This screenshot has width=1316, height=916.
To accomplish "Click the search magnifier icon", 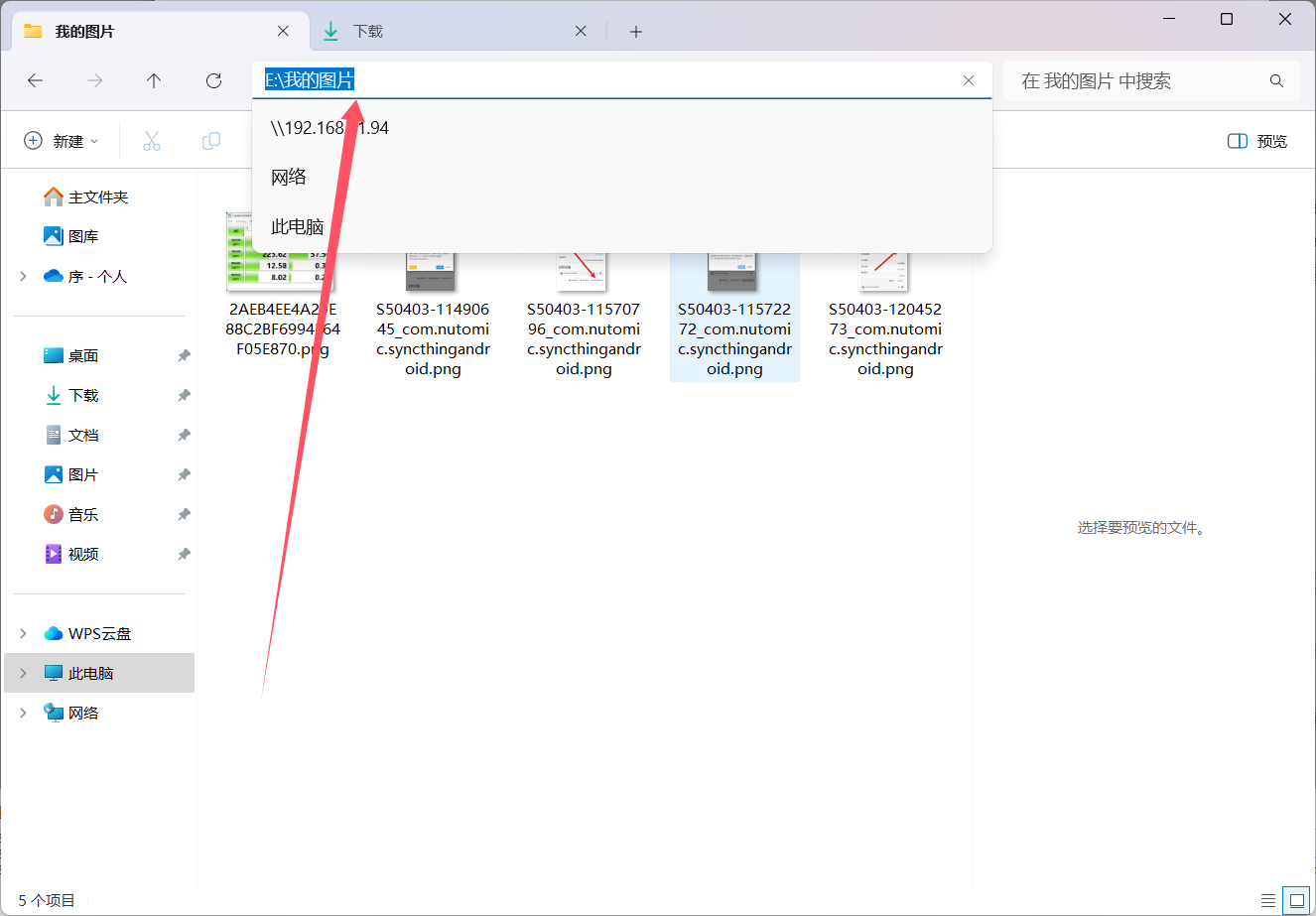I will pos(1276,81).
